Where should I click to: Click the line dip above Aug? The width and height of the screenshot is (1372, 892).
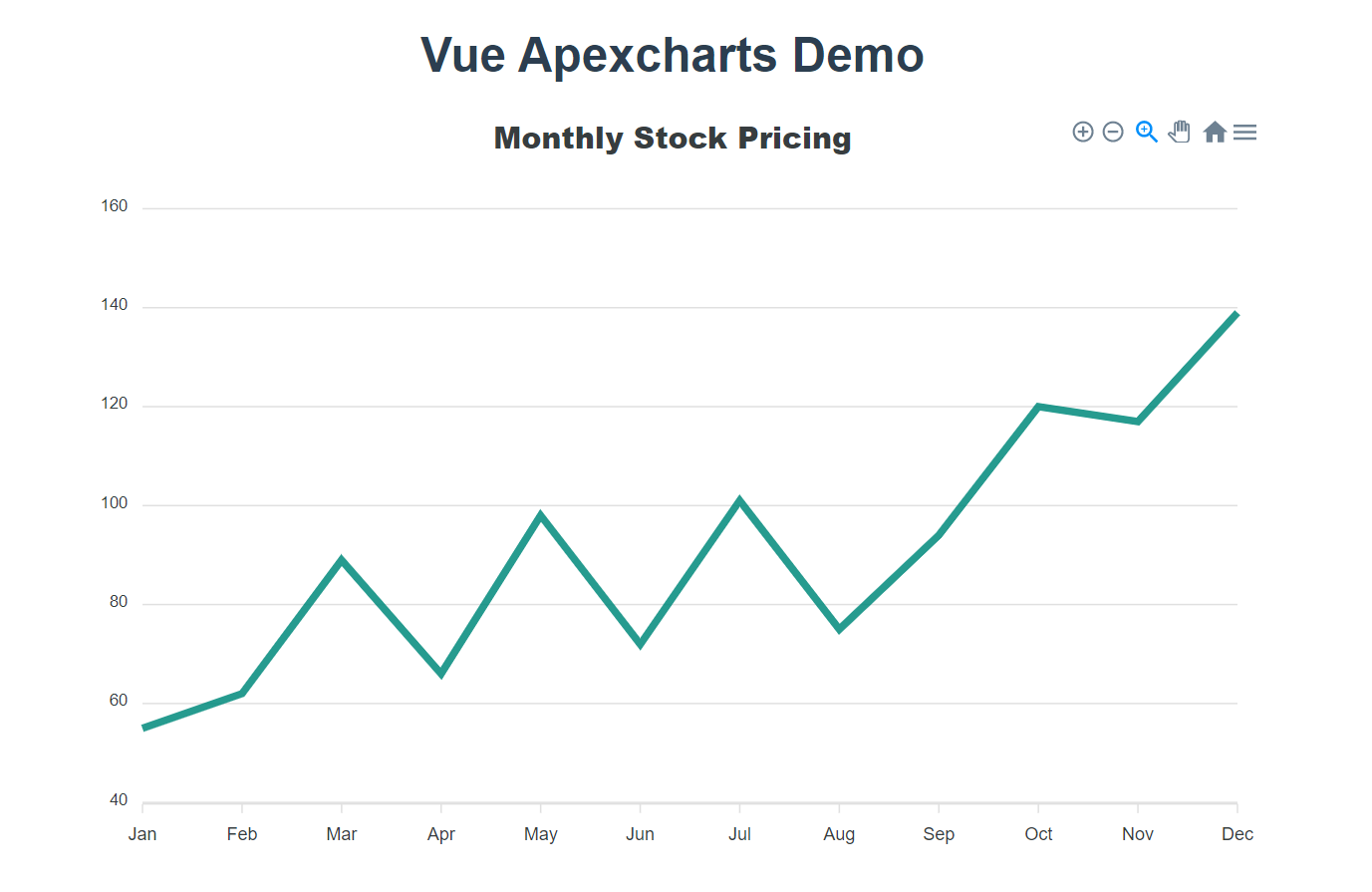point(839,629)
